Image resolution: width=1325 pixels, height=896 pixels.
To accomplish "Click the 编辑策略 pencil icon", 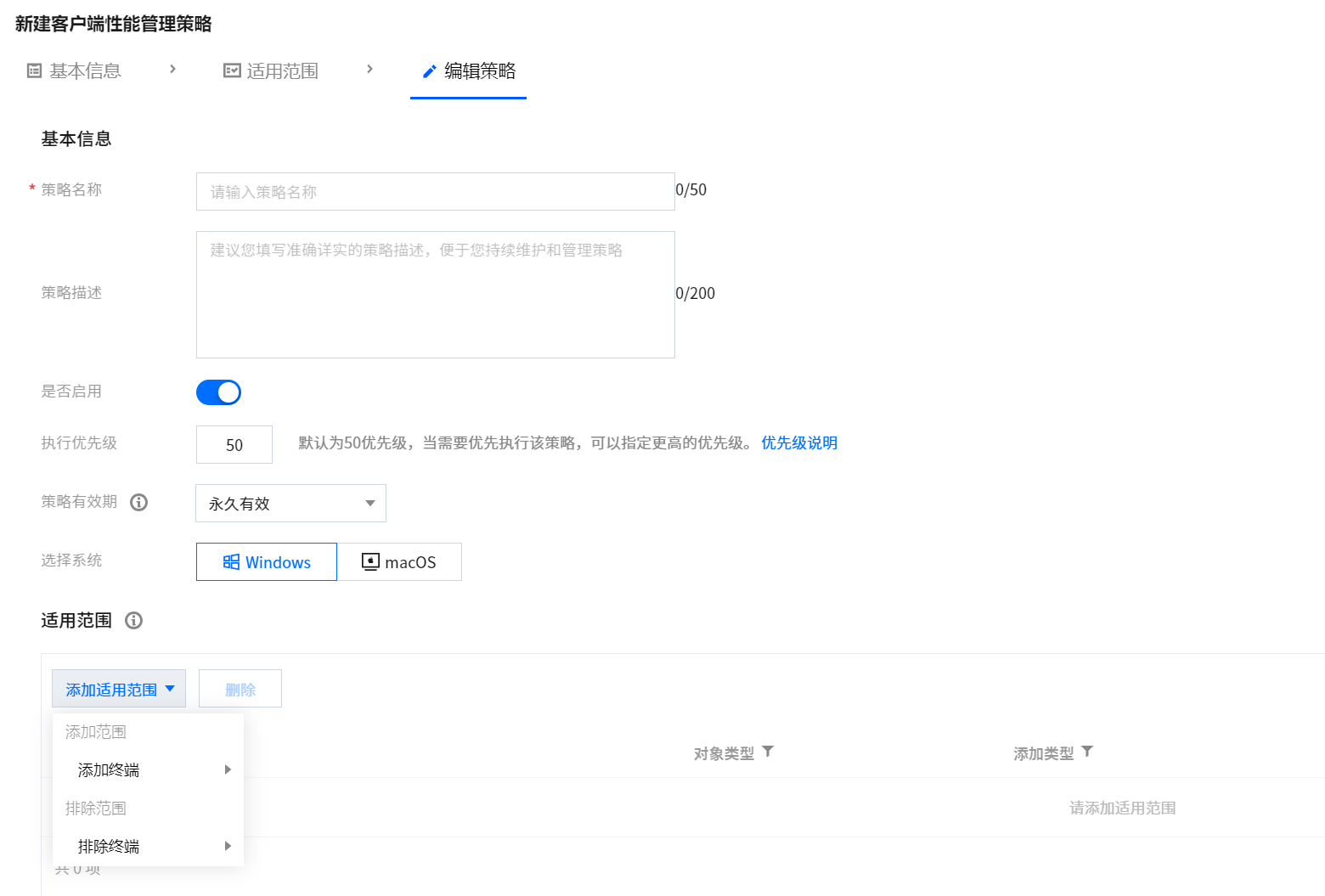I will [430, 71].
